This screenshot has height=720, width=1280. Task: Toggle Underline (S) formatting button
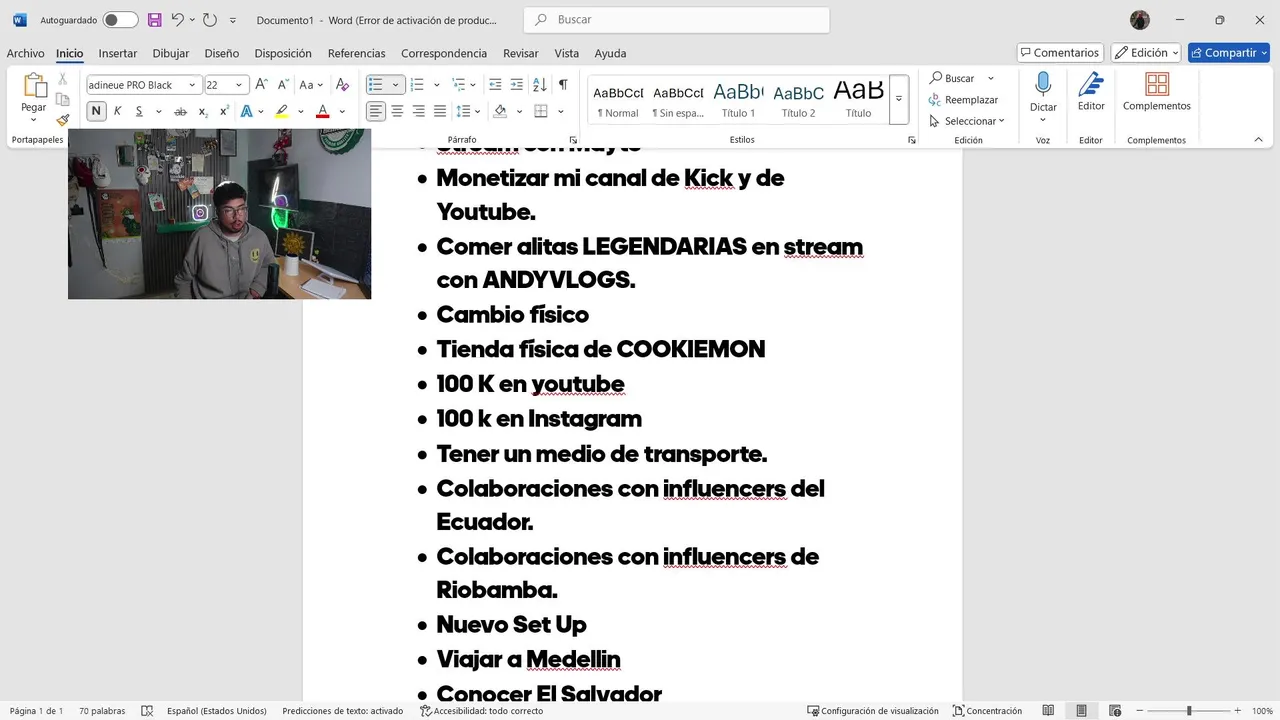coord(138,111)
